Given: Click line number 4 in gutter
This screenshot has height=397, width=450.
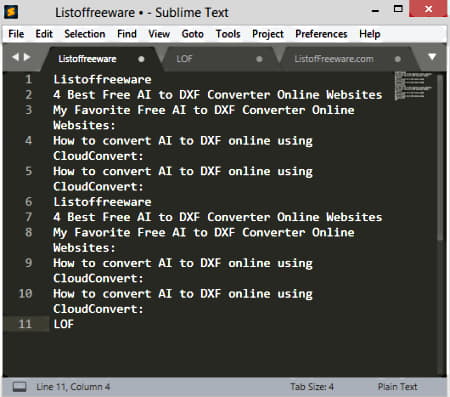Looking at the screenshot, I should pos(29,140).
